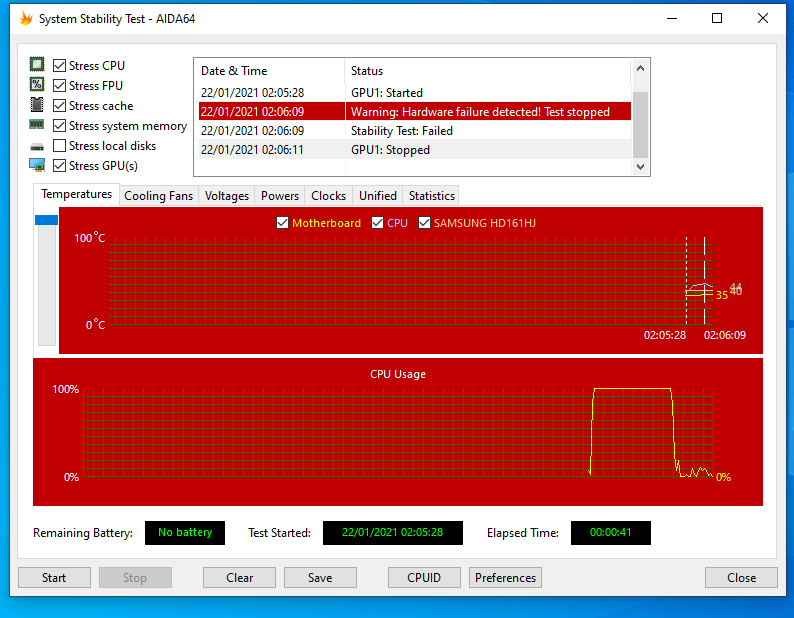Switch to the Temperatures tab

76,194
